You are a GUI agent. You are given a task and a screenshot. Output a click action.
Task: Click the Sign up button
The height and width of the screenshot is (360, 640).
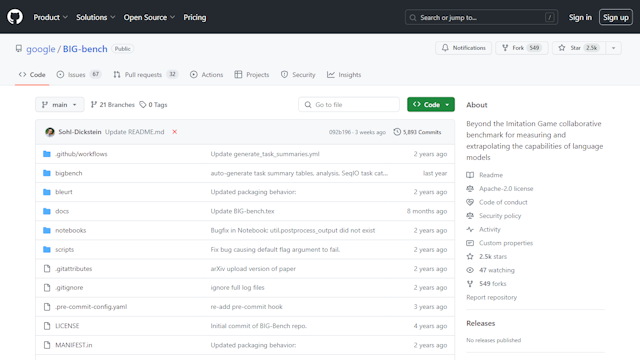pyautogui.click(x=616, y=17)
